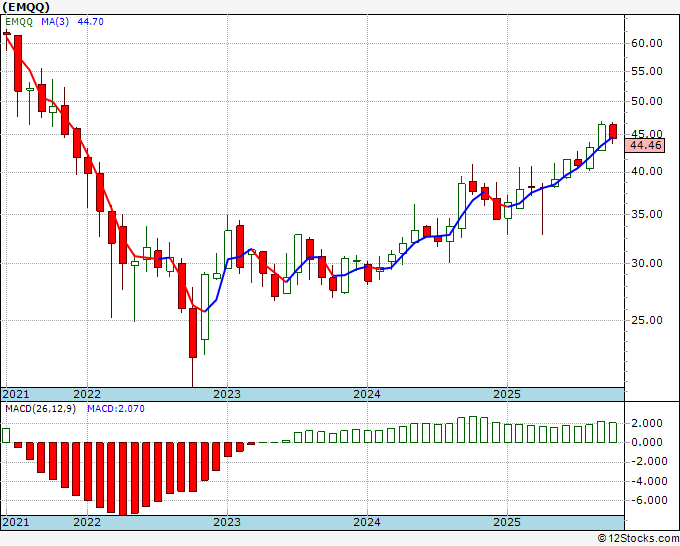680x546 pixels.
Task: Click the MACD(26,12,9) indicator label
Action: click(40, 409)
